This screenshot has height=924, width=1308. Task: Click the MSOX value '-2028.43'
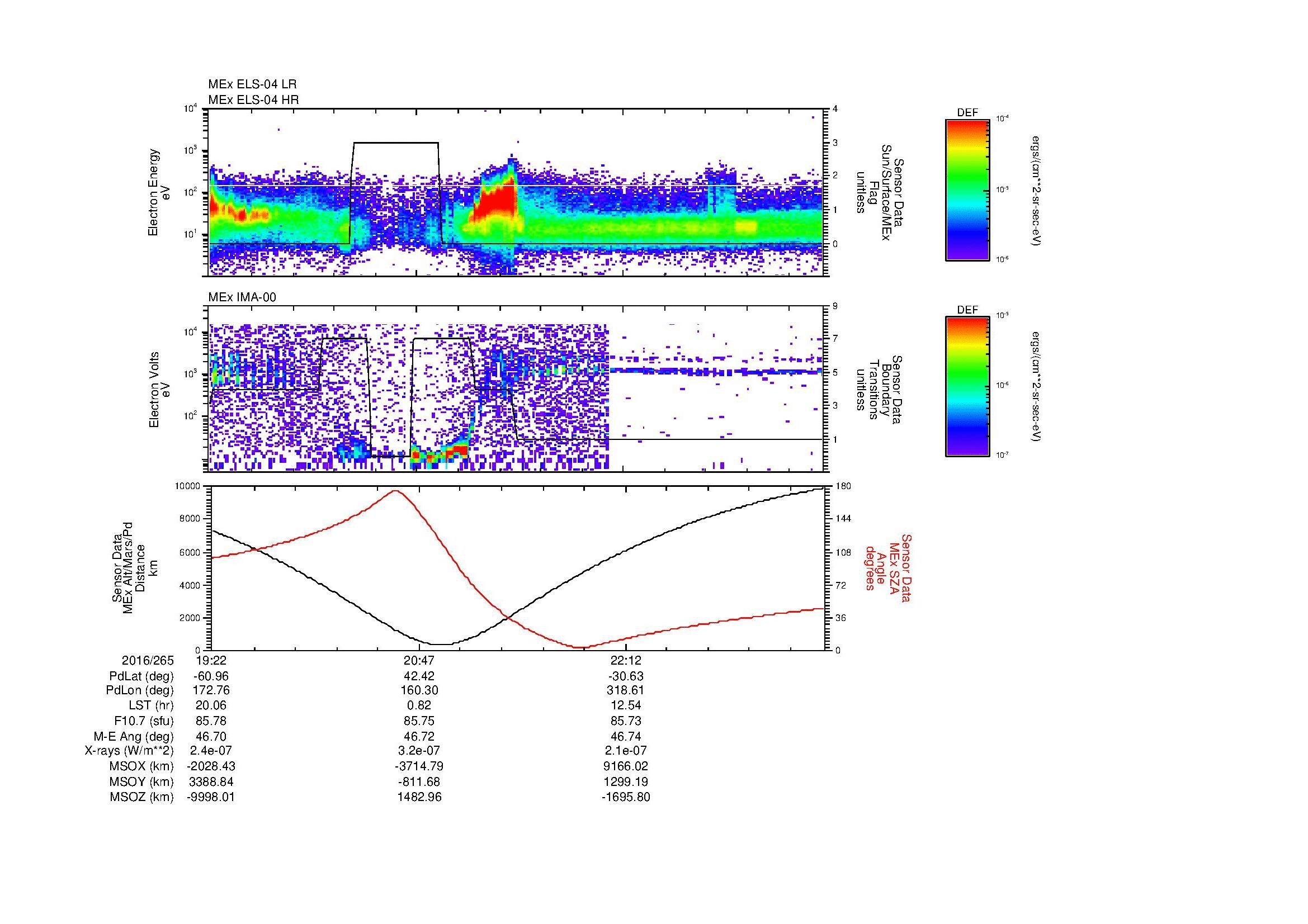(x=211, y=767)
